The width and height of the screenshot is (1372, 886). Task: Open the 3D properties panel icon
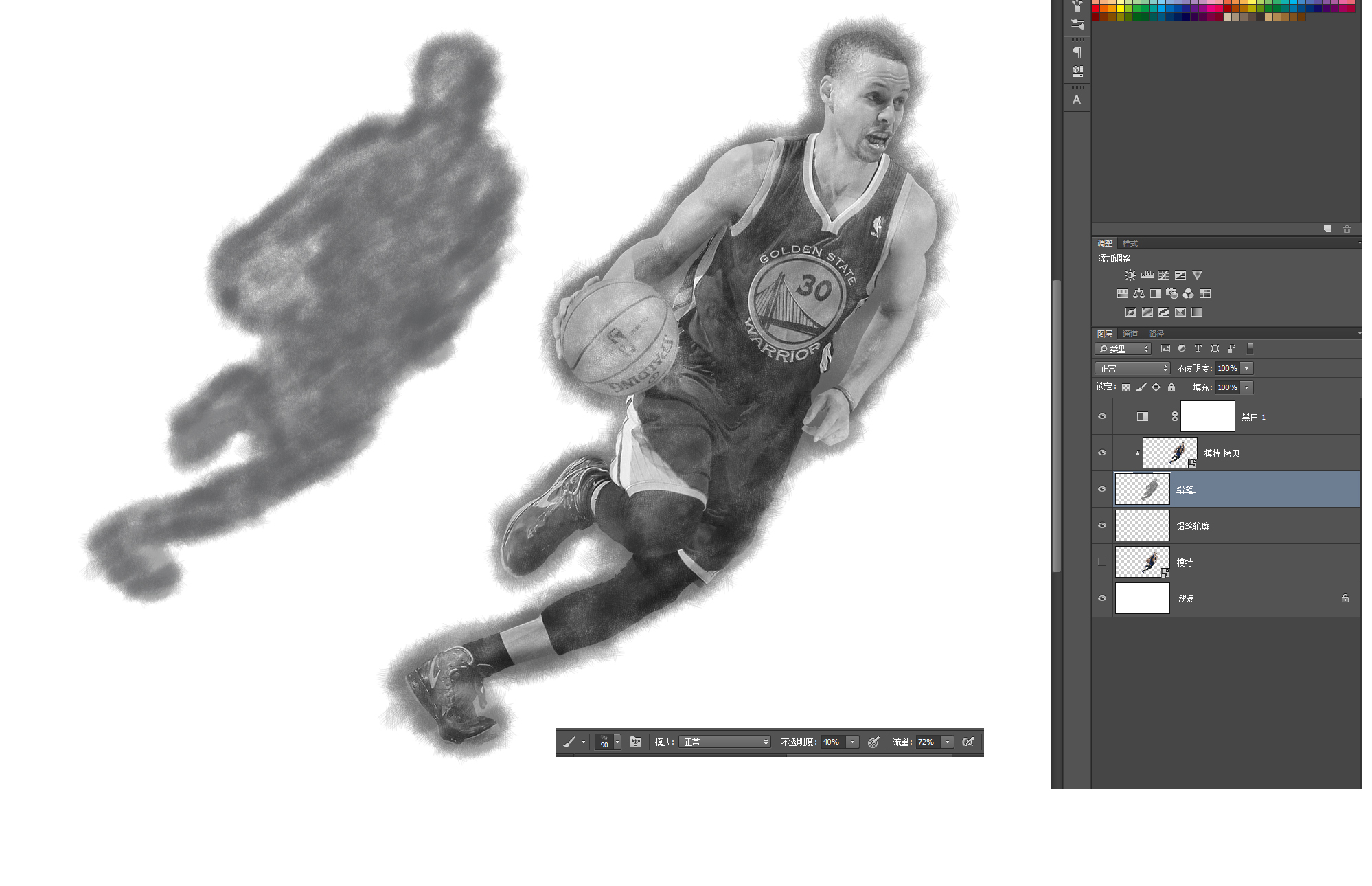pyautogui.click(x=1077, y=71)
